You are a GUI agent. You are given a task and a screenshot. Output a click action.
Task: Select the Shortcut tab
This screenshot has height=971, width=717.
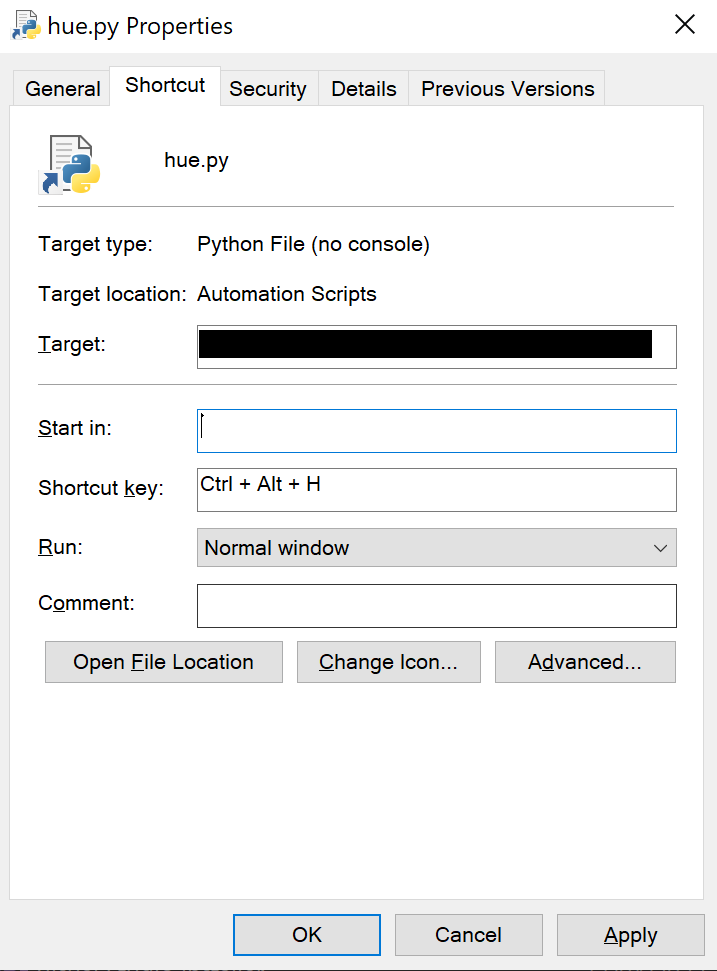pyautogui.click(x=165, y=85)
